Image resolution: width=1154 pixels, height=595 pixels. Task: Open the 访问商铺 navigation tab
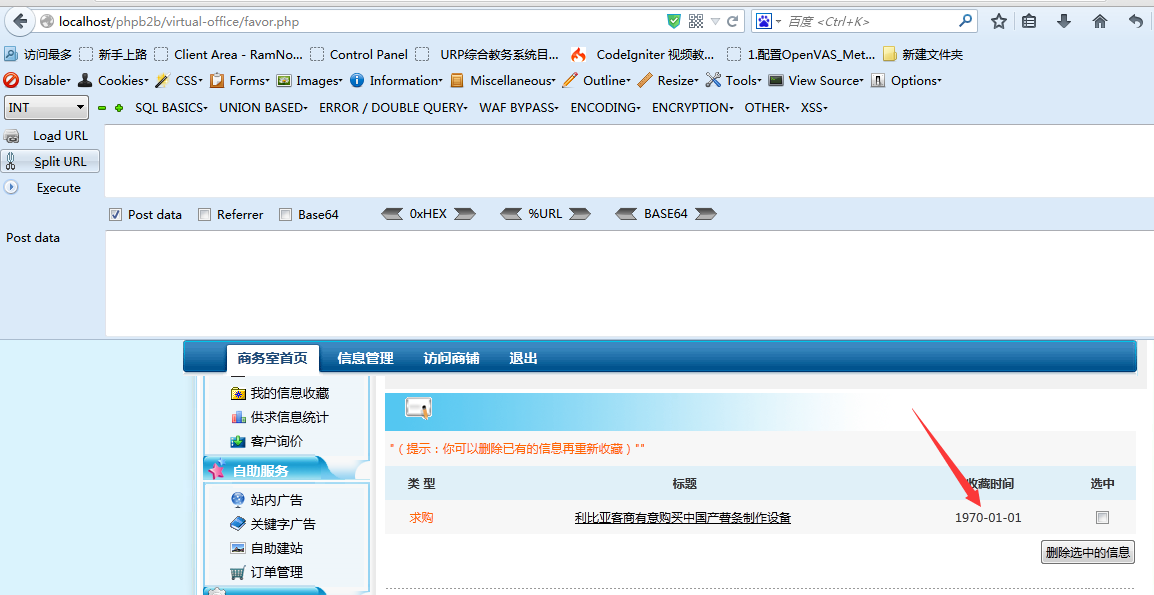pyautogui.click(x=451, y=358)
